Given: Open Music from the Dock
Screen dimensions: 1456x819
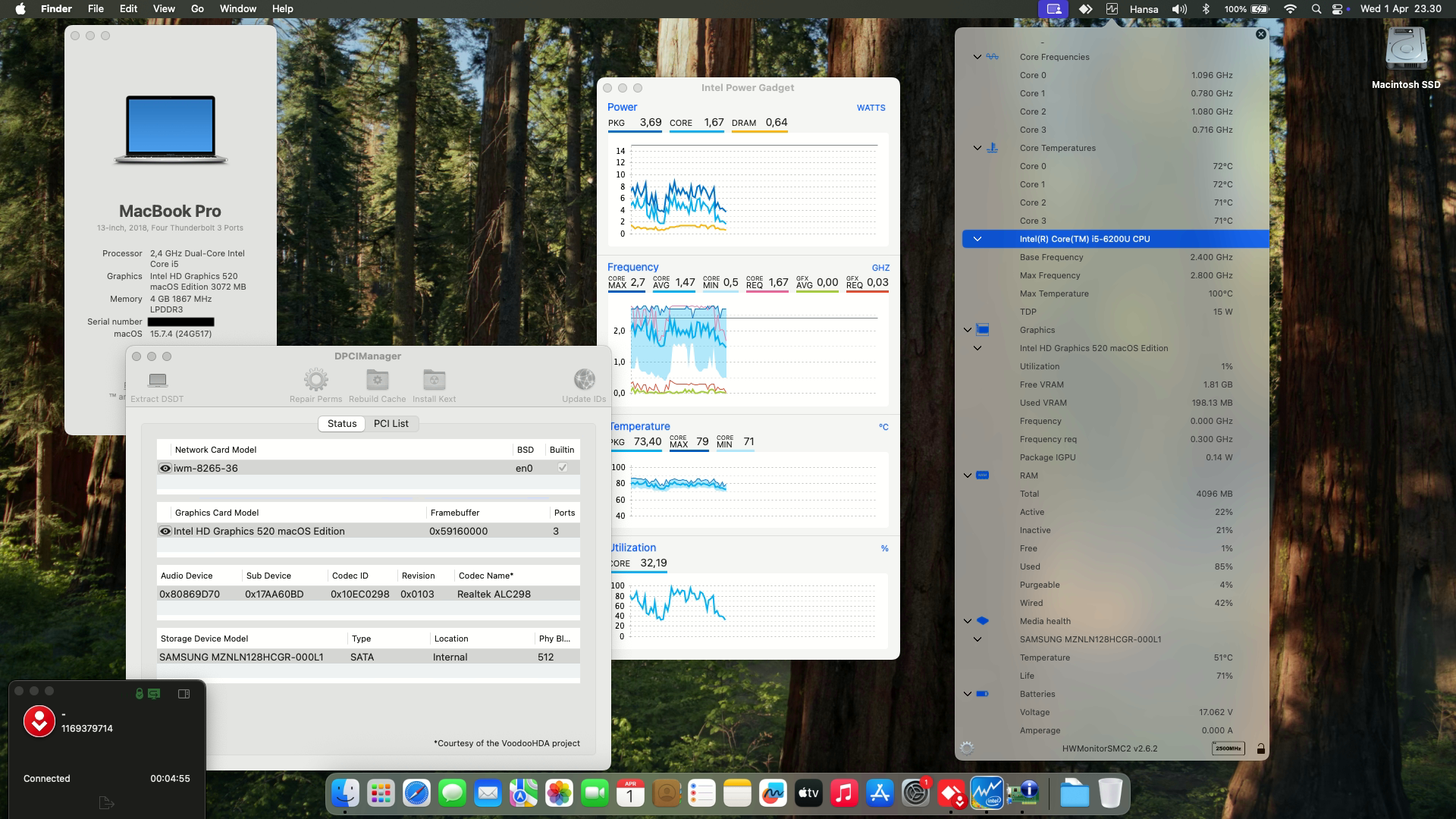Looking at the screenshot, I should (844, 793).
